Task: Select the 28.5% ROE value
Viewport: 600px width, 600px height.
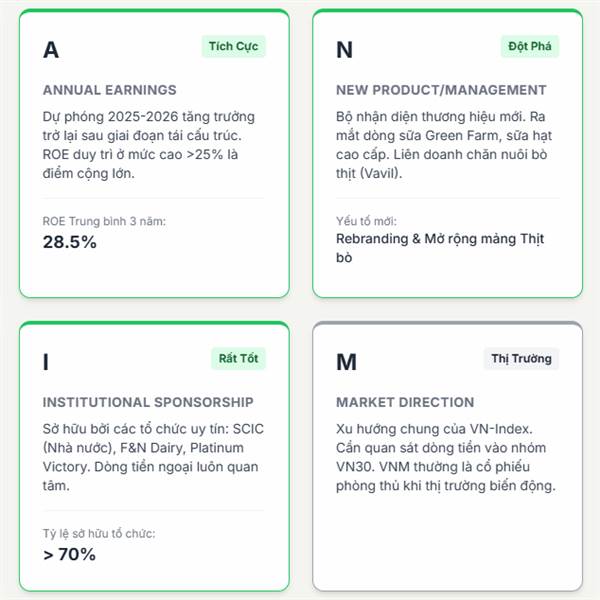Action: pos(70,242)
